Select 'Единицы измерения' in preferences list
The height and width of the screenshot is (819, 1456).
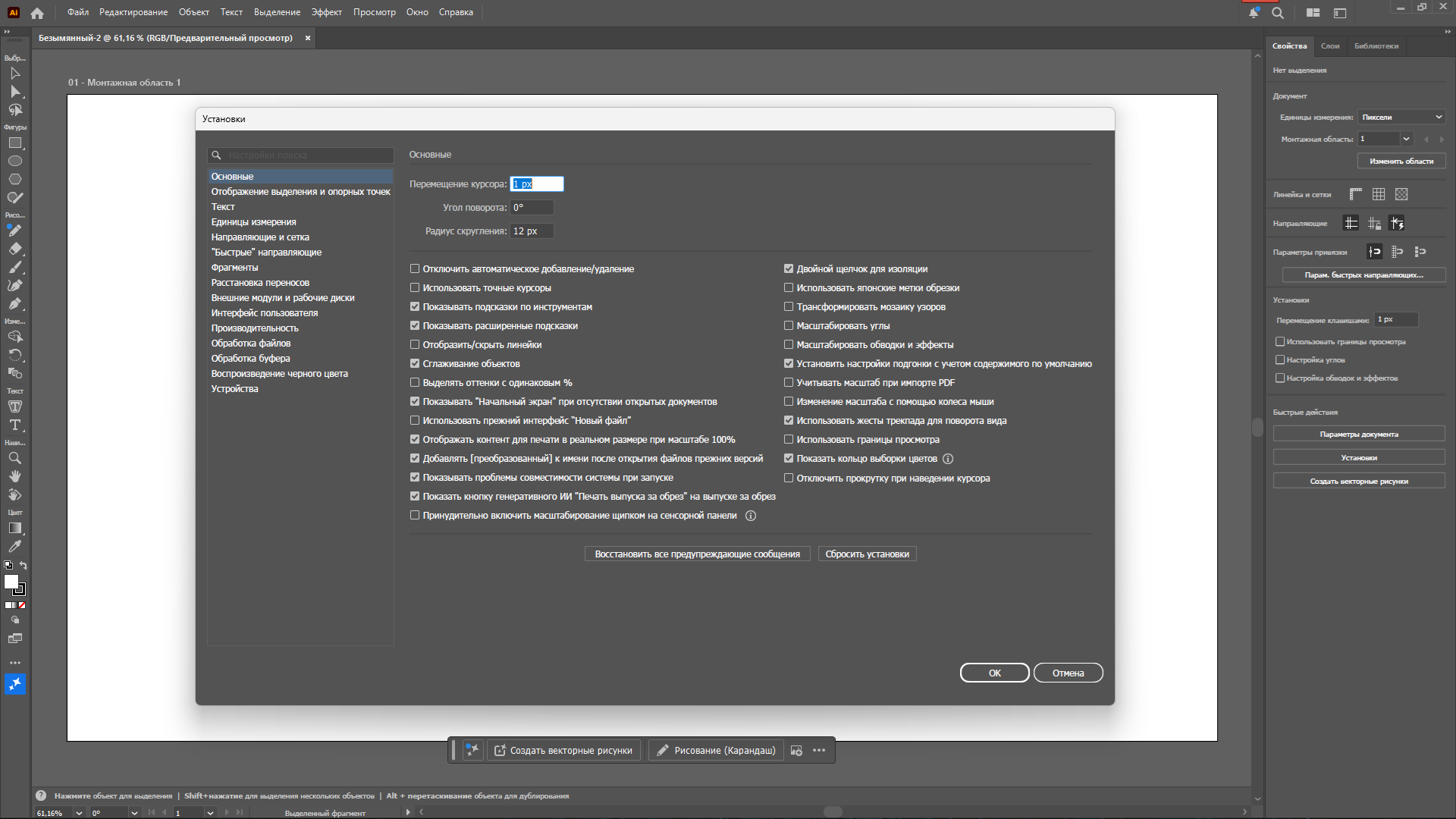pyautogui.click(x=254, y=222)
